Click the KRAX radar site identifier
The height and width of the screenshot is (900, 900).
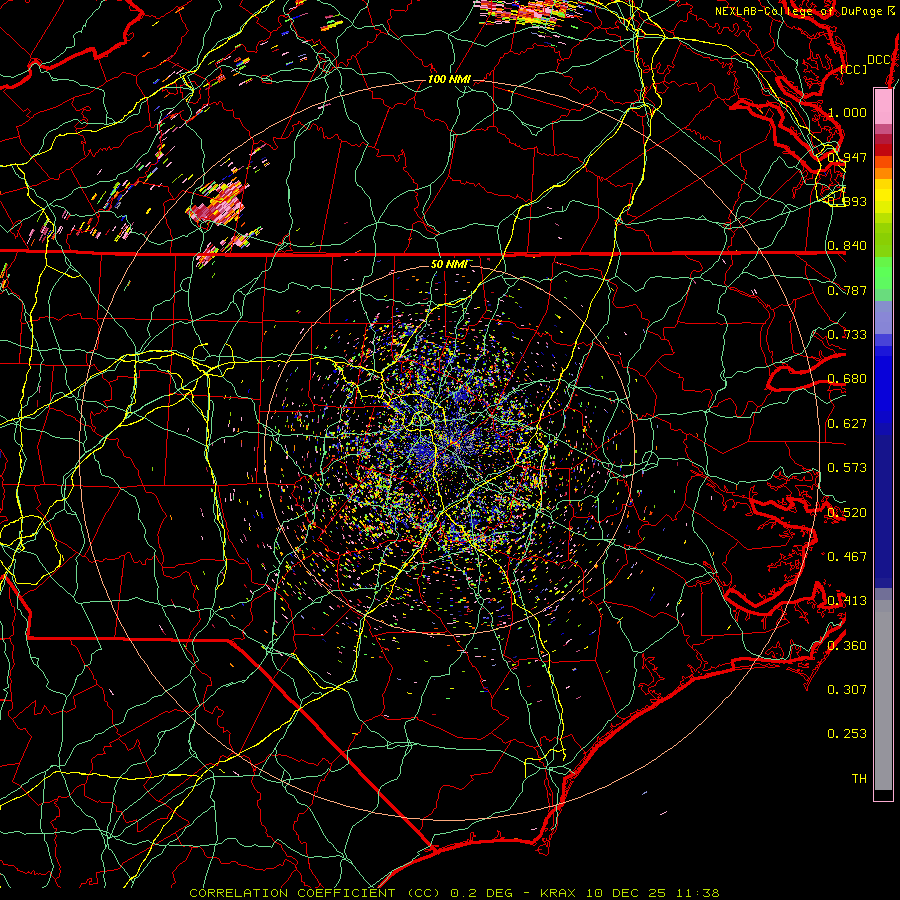click(557, 893)
